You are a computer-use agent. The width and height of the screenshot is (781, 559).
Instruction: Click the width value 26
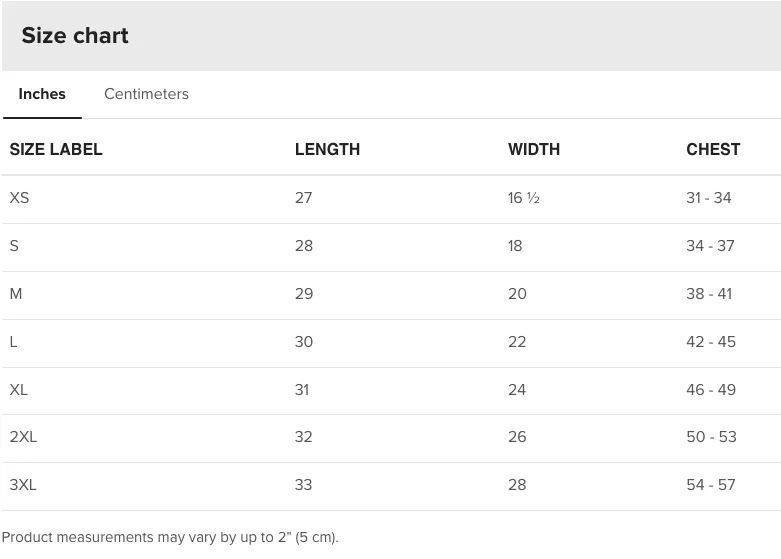[x=517, y=436]
